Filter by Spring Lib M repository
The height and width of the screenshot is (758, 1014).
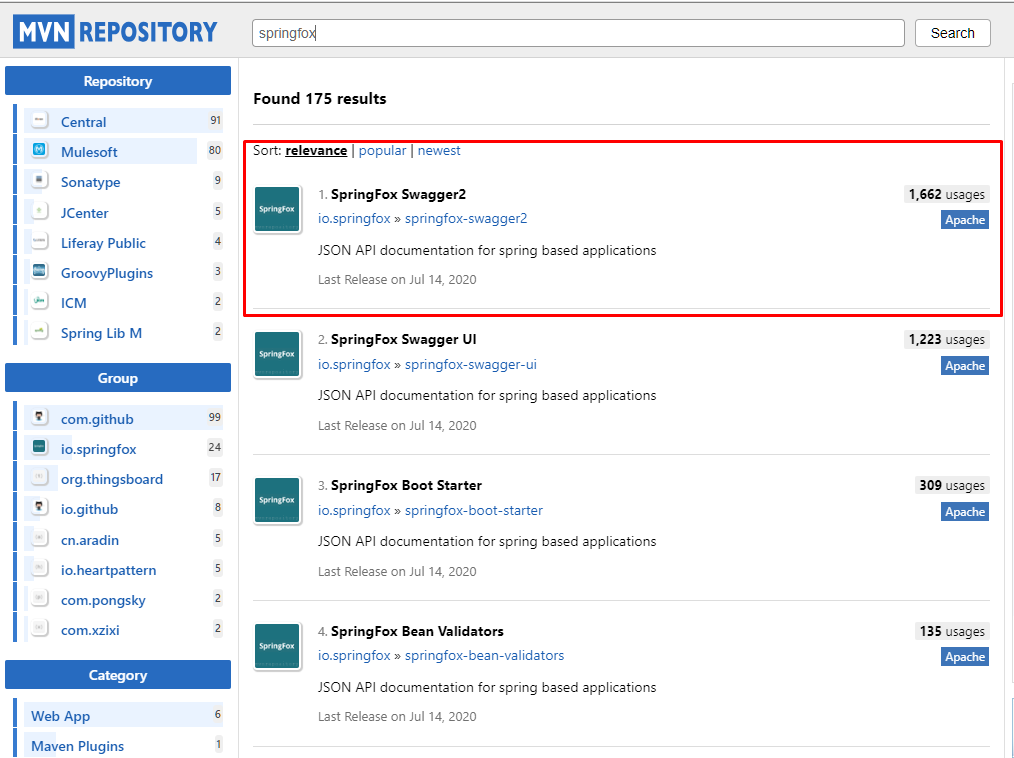click(102, 333)
